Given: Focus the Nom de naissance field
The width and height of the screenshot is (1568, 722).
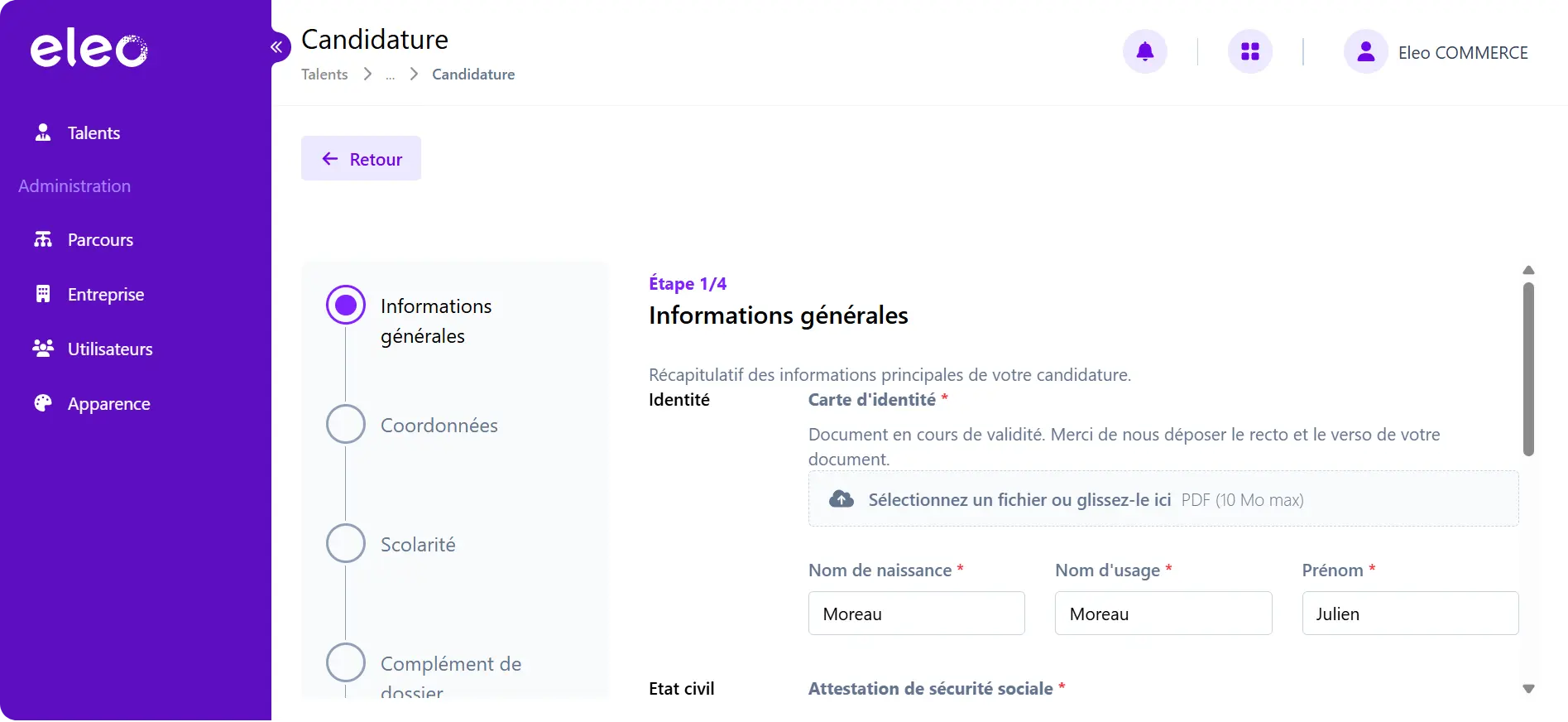Looking at the screenshot, I should point(917,614).
